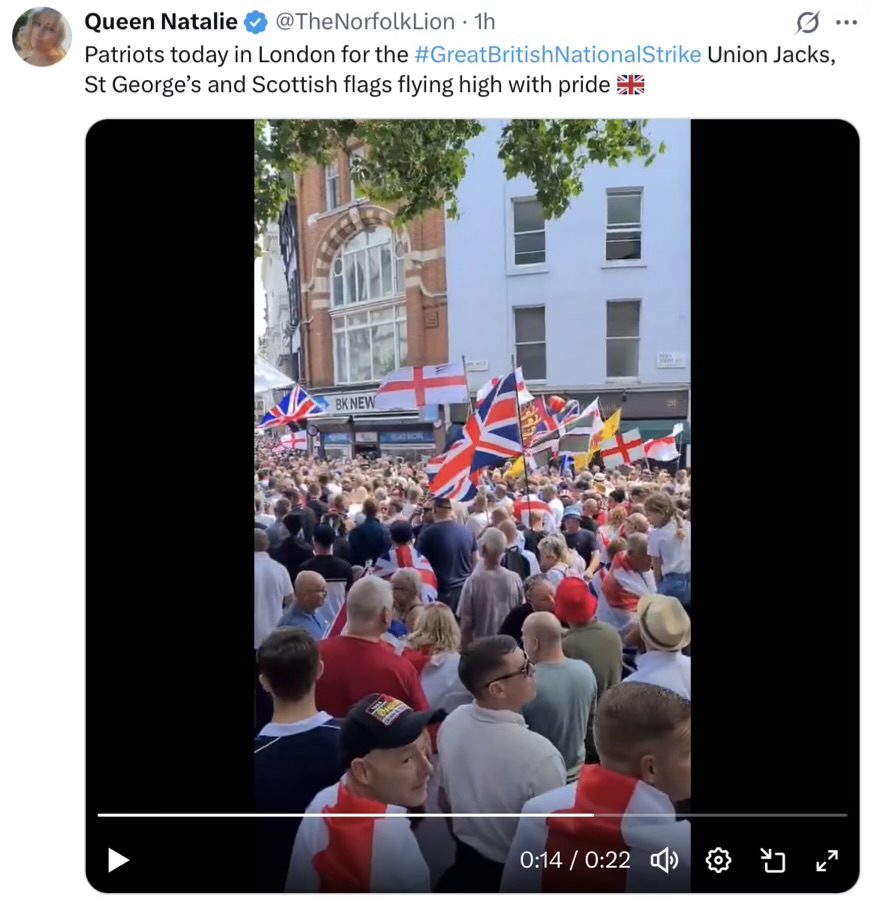Screen dimensions: 870x903
Task: Play the video with the play button
Action: click(118, 860)
